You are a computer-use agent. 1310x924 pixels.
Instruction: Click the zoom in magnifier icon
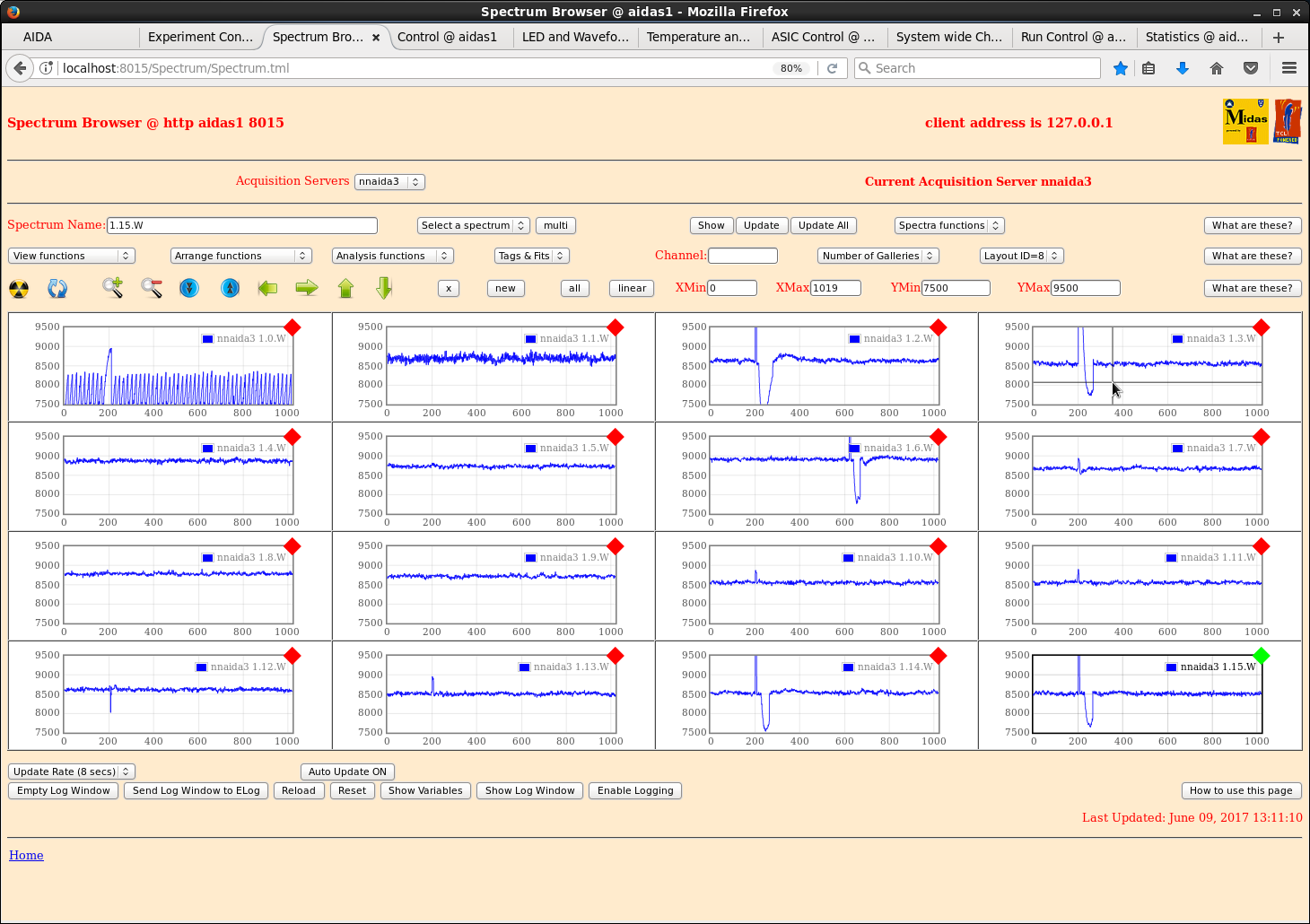click(112, 288)
